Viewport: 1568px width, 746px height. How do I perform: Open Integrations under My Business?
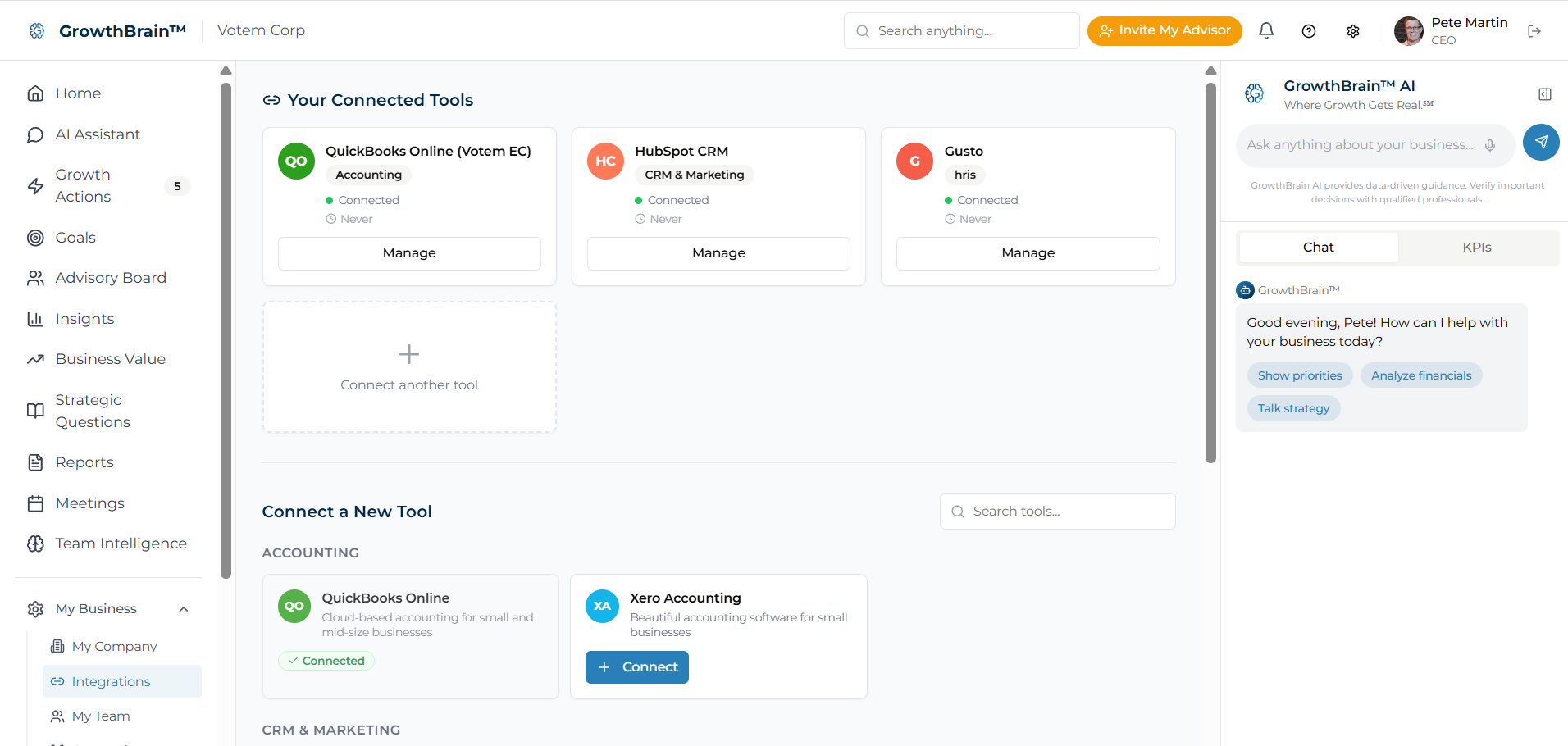pos(111,681)
